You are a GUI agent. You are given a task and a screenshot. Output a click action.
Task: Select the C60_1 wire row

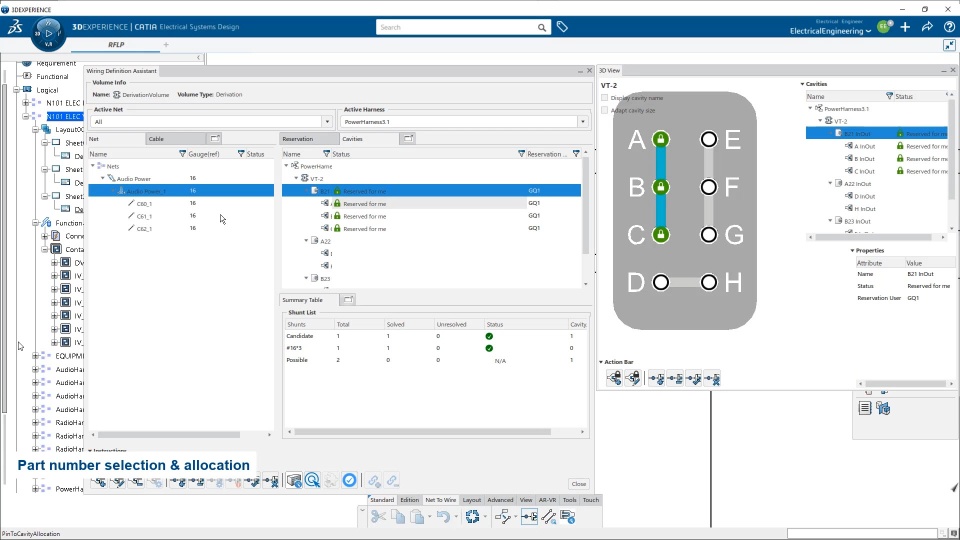click(x=181, y=203)
